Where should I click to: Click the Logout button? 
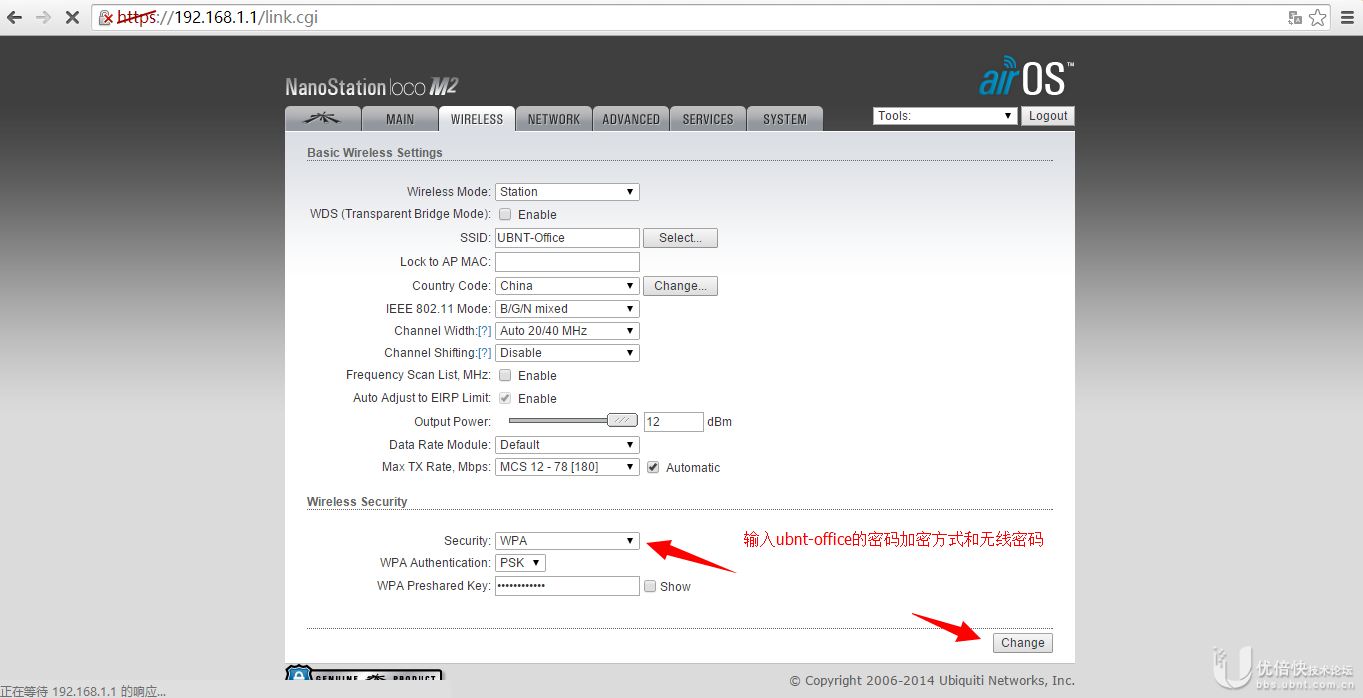pyautogui.click(x=1048, y=116)
